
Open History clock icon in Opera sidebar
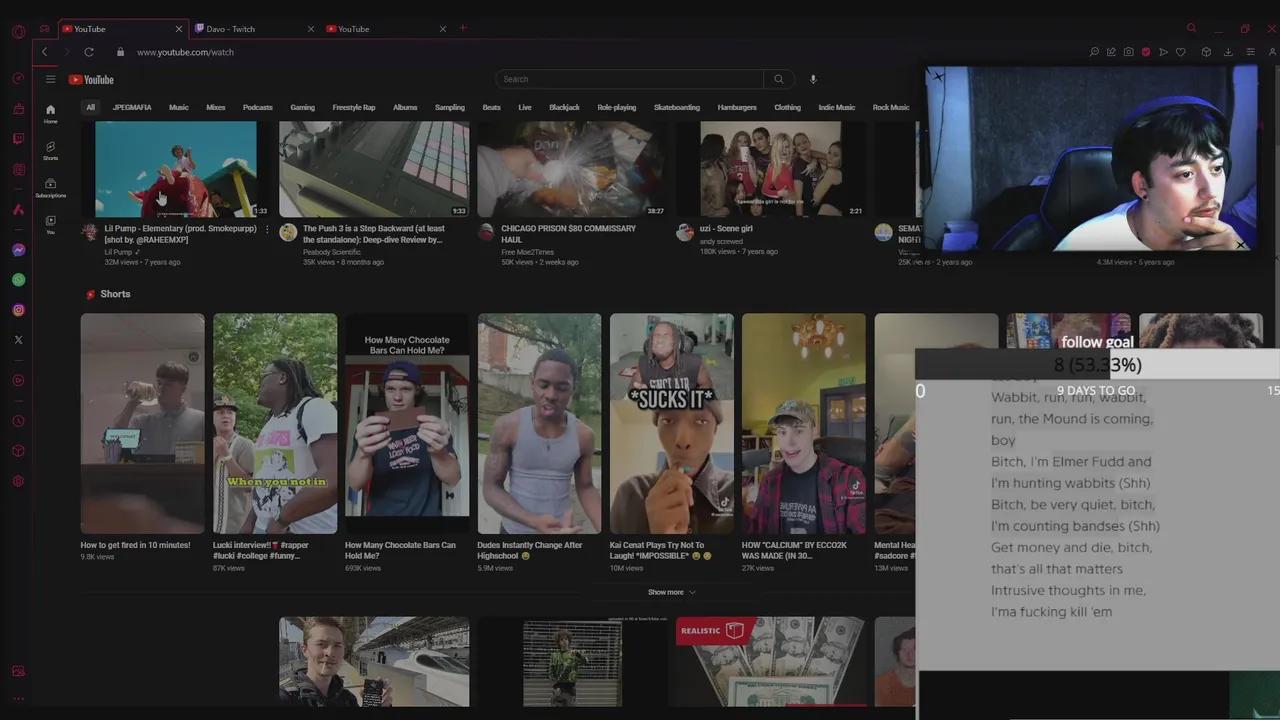coord(18,421)
